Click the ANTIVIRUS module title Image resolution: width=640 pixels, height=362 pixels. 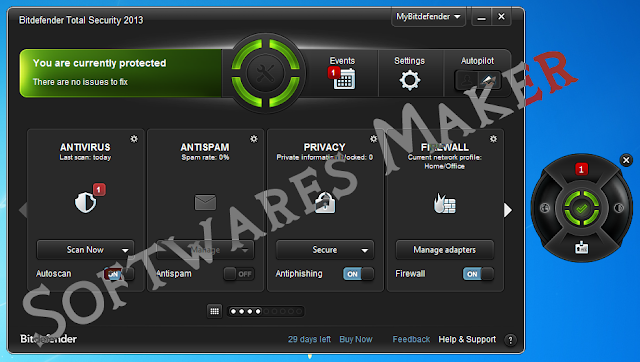[85, 147]
